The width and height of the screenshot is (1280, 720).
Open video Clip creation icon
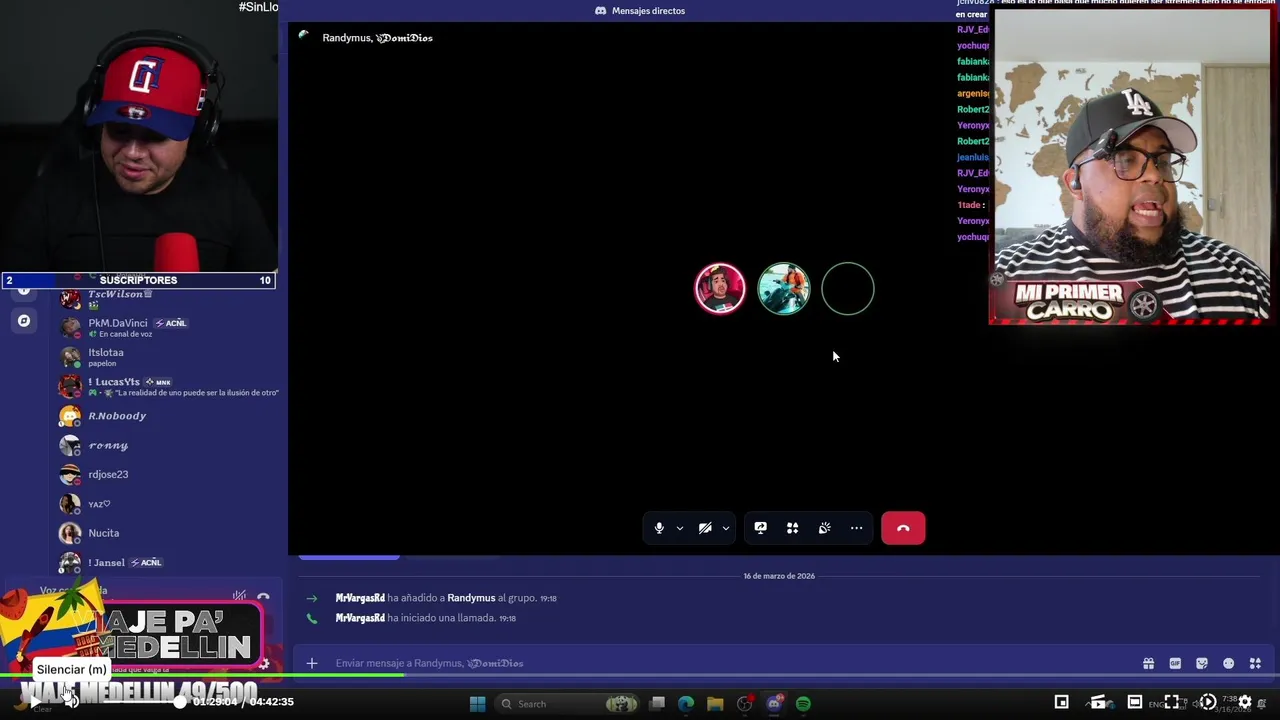(1098, 702)
